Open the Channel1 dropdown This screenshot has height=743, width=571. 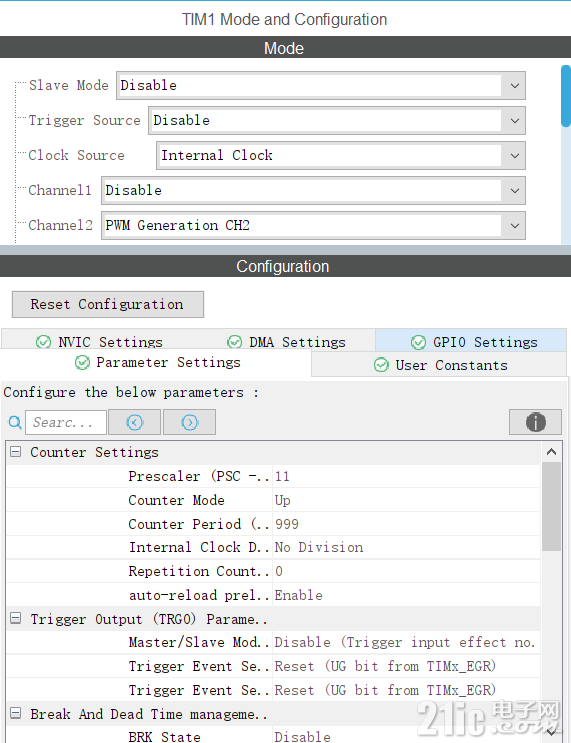pos(313,190)
